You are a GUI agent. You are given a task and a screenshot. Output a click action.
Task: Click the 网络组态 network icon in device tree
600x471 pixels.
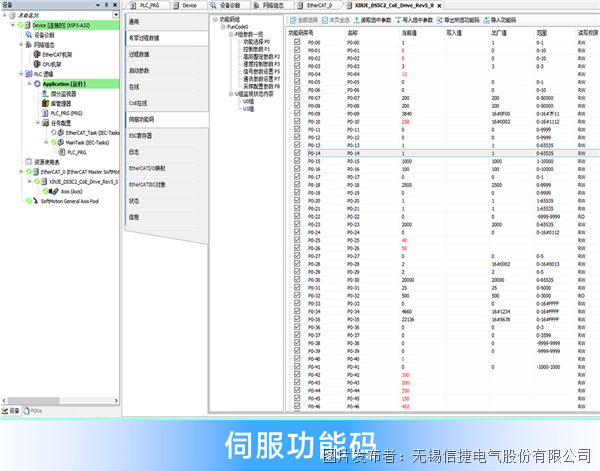coord(29,45)
